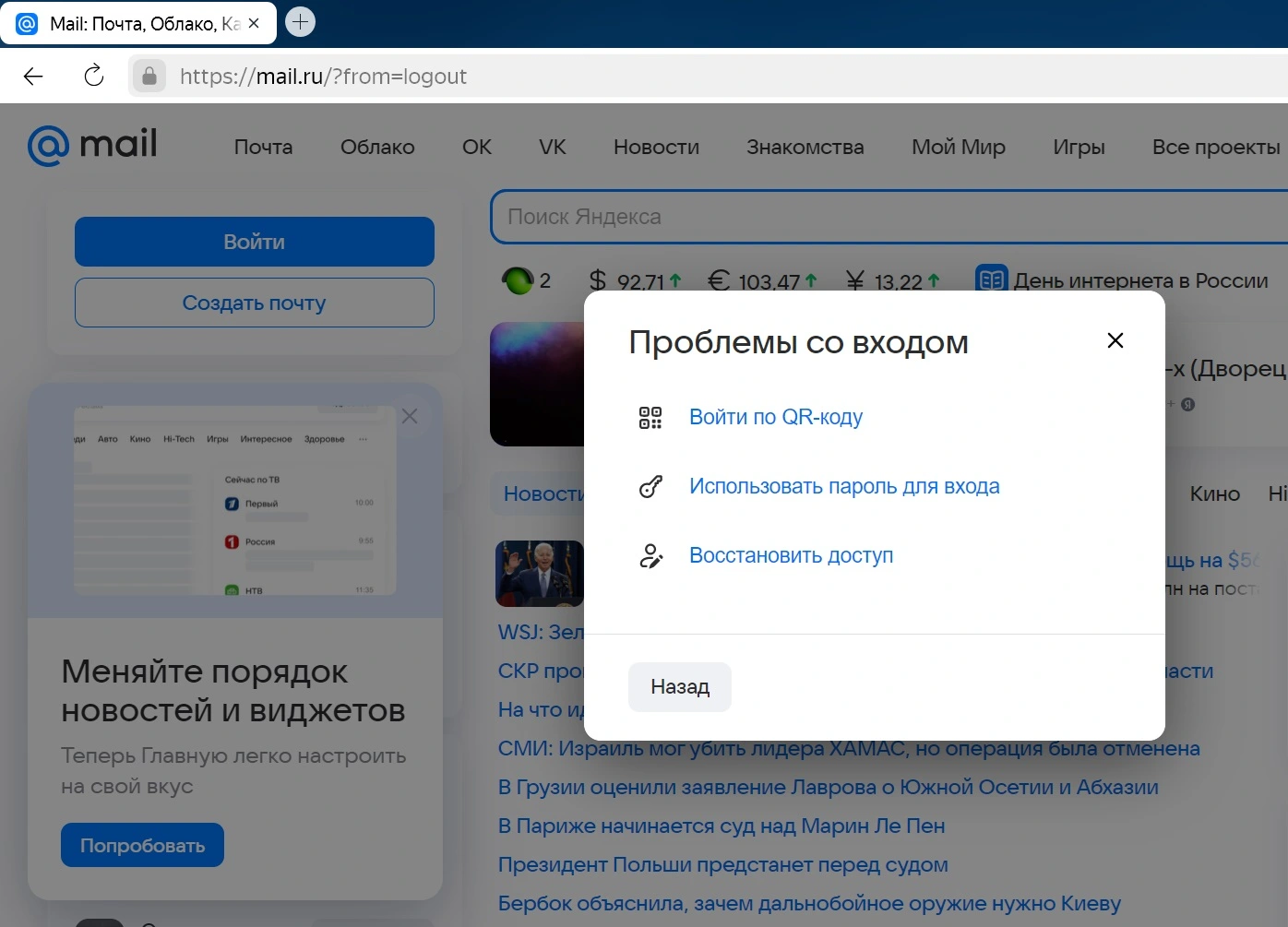Image resolution: width=1288 pixels, height=927 pixels.
Task: Open the СКР news headline
Action: tap(542, 671)
